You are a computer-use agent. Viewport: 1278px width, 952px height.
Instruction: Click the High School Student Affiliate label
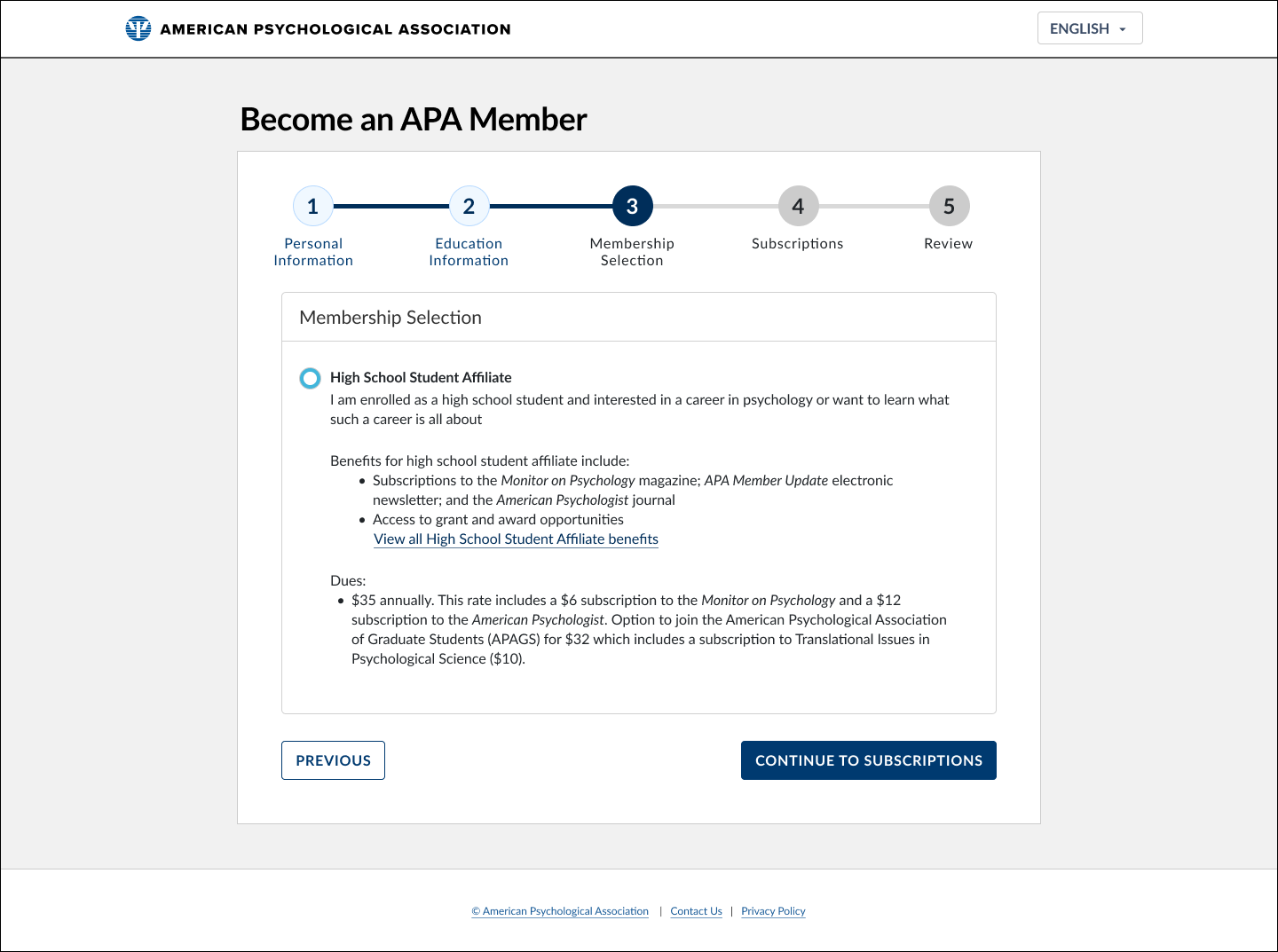coord(421,377)
